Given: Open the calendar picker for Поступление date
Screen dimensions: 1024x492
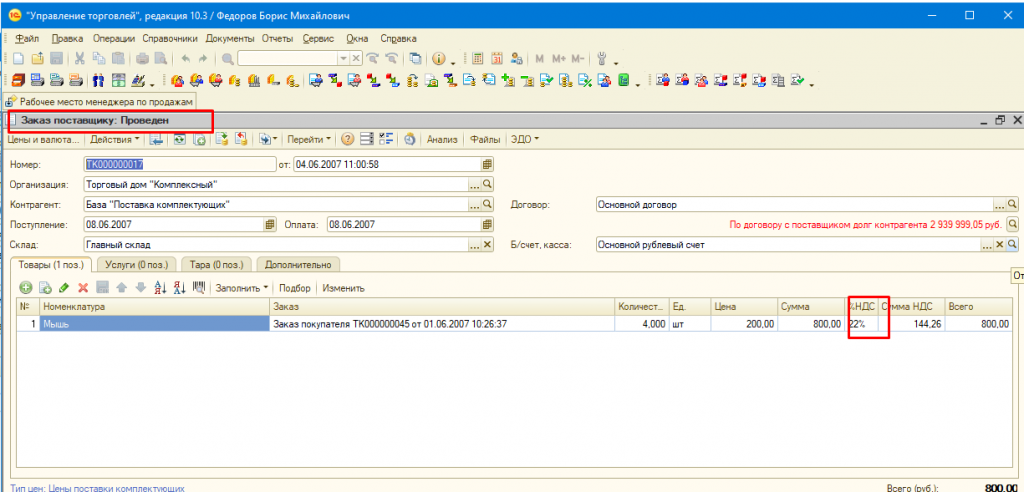Looking at the screenshot, I should coord(269,225).
